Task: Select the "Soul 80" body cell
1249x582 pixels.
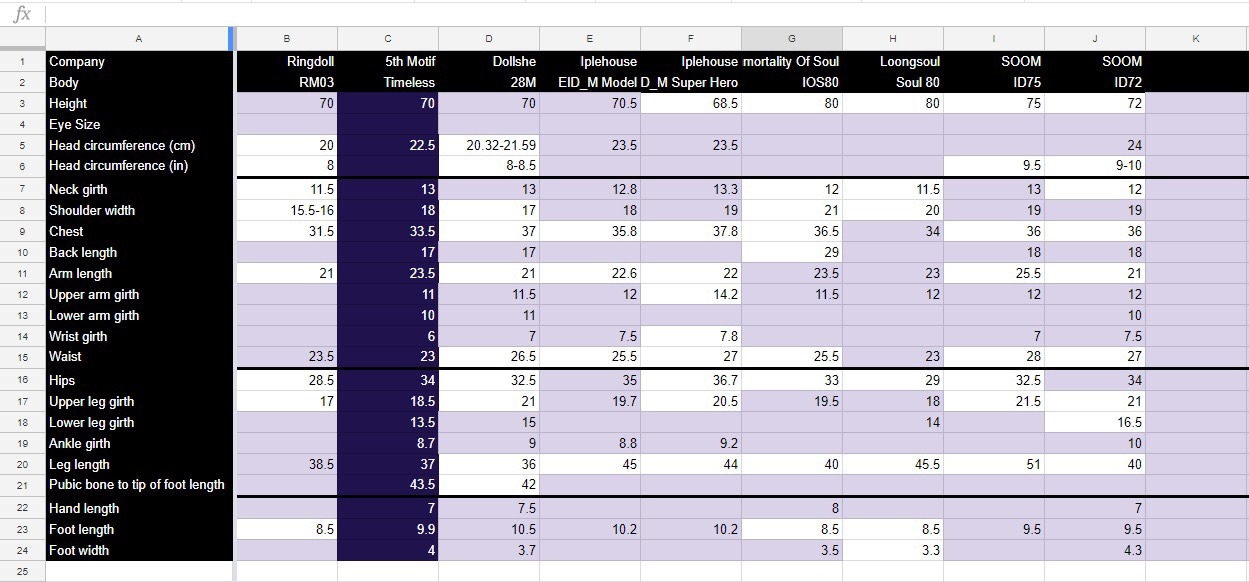Action: click(x=893, y=82)
